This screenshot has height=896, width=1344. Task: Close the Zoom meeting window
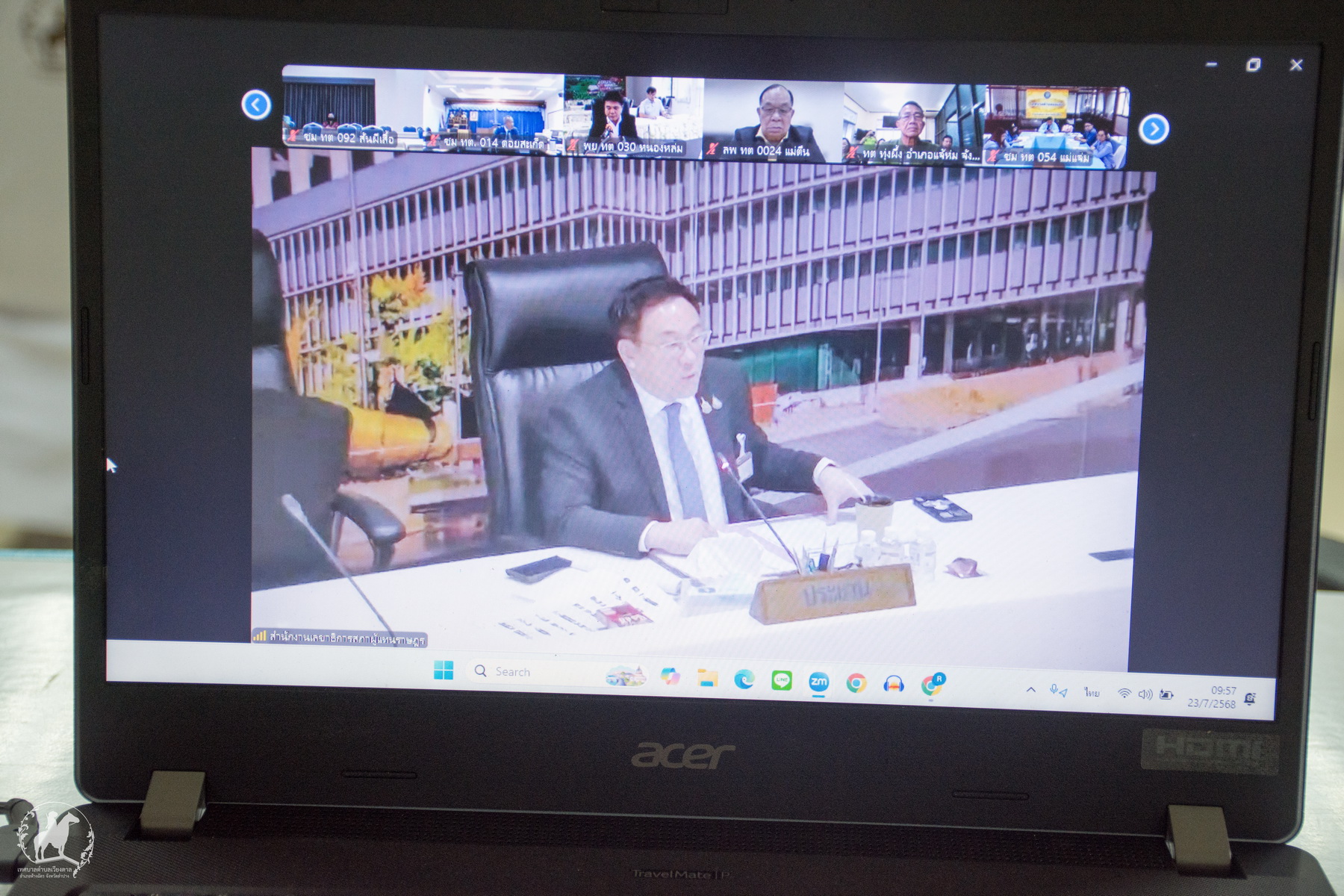pyautogui.click(x=1296, y=65)
